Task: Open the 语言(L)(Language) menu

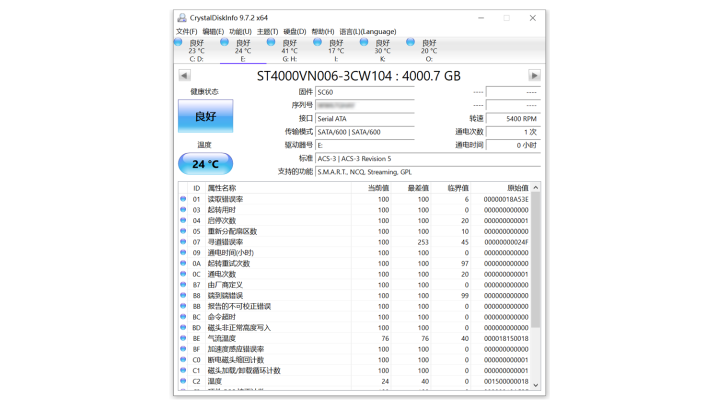Action: click(x=368, y=32)
